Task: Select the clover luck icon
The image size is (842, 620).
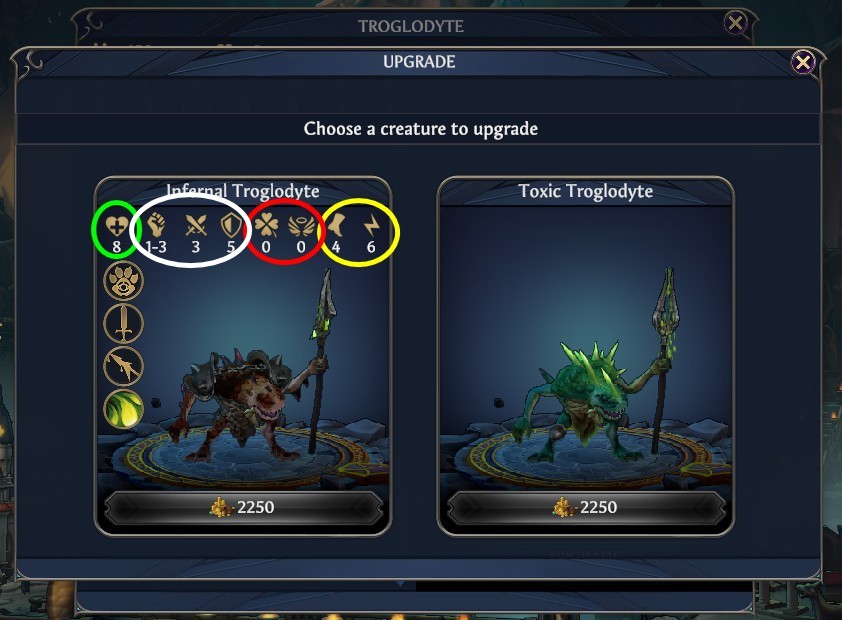Action: click(266, 225)
